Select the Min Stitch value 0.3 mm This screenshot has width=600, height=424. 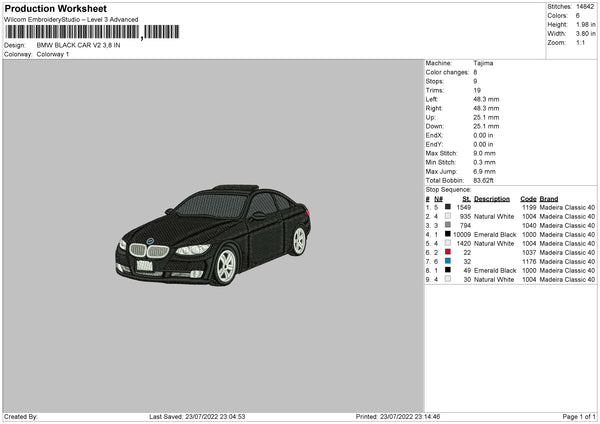[x=484, y=162]
